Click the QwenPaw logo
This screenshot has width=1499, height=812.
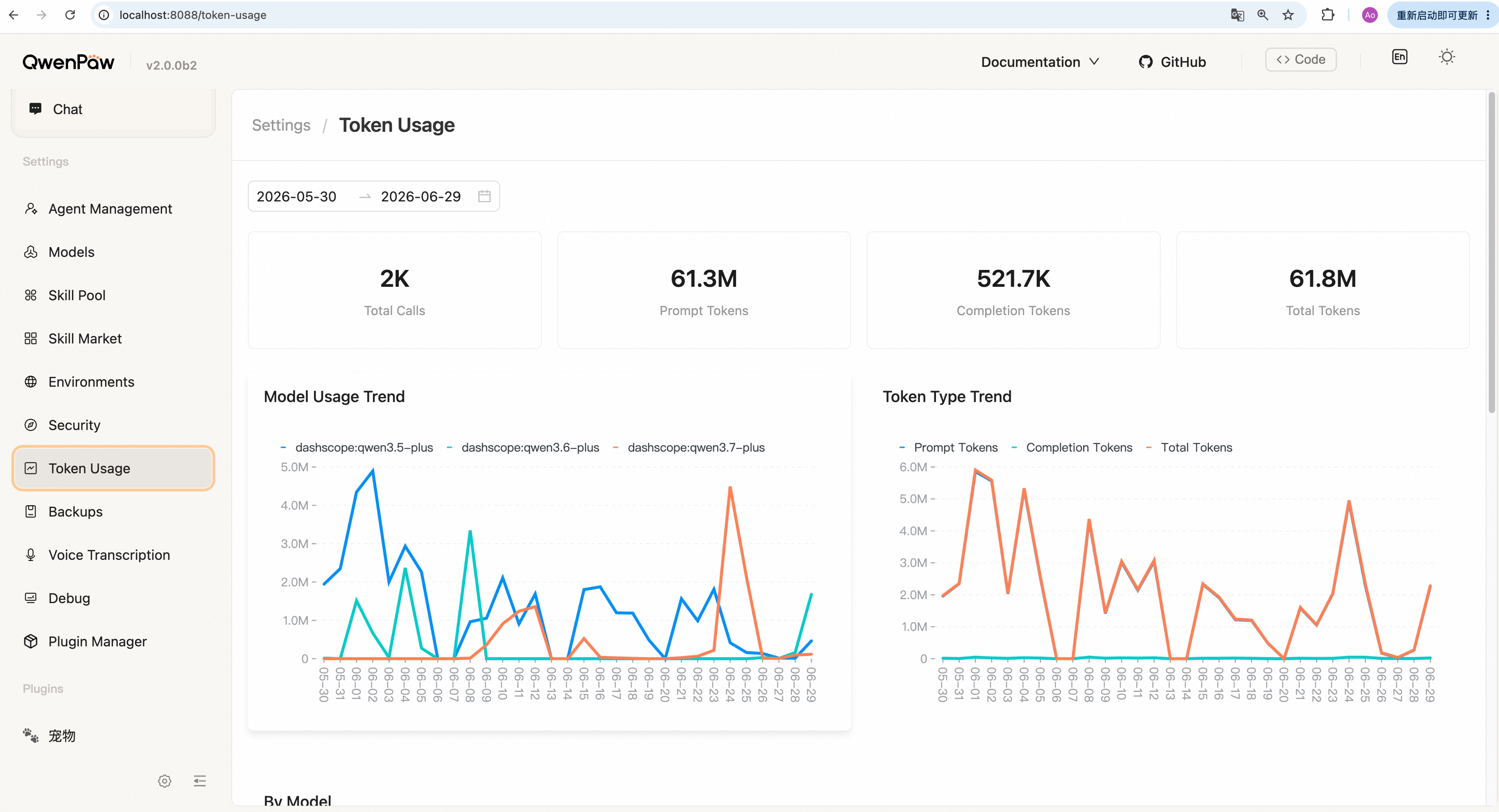pos(69,62)
